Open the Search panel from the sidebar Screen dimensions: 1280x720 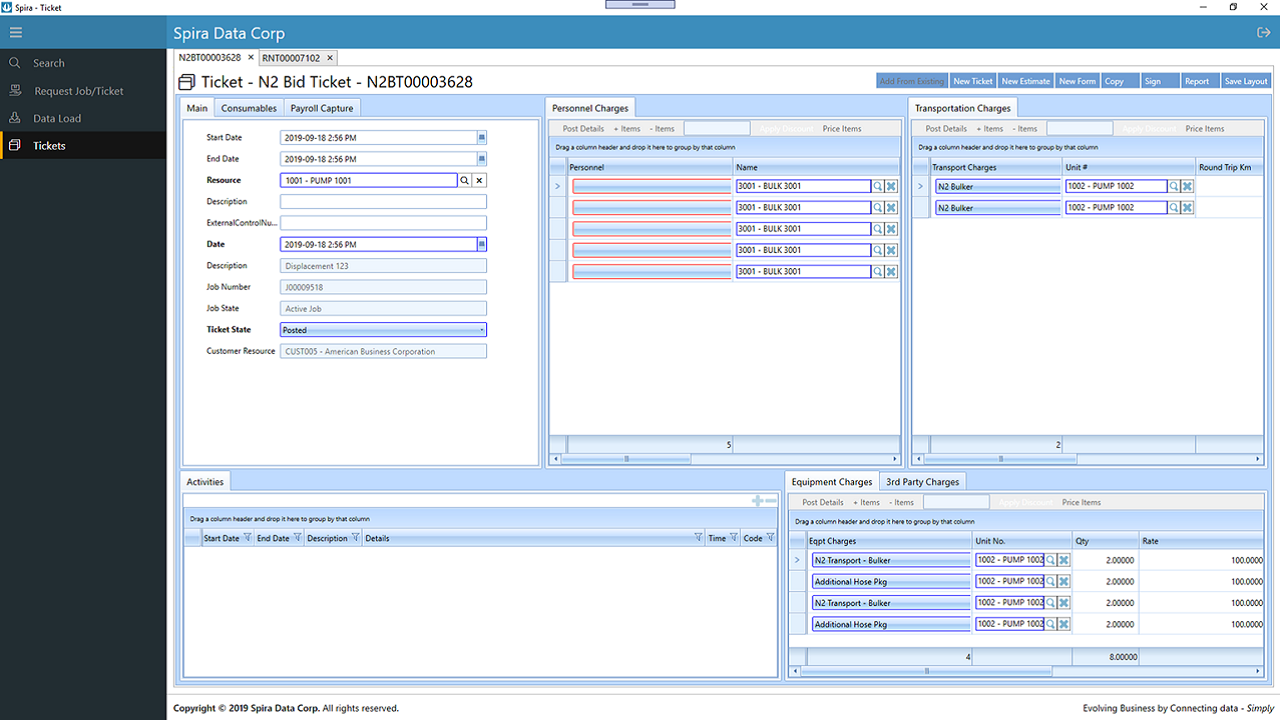tap(15, 62)
